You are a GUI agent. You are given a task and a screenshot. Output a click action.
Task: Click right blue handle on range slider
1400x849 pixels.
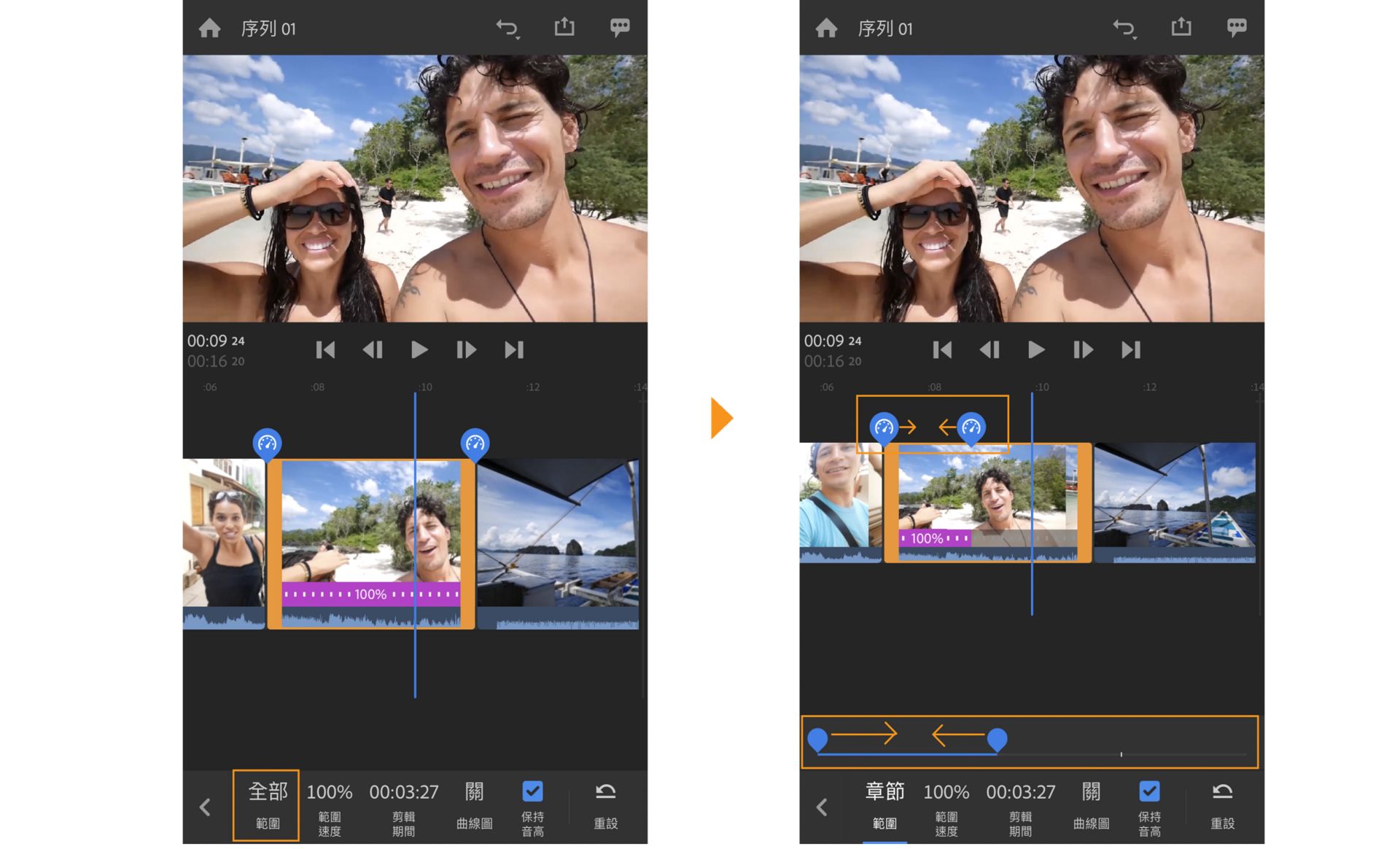pos(997,739)
